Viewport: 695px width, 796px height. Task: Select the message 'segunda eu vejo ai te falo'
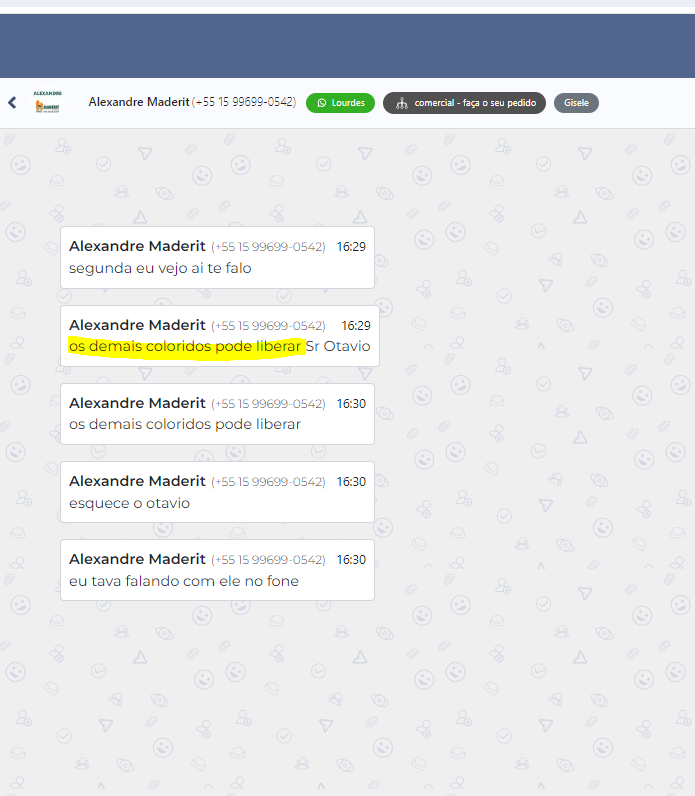point(160,268)
